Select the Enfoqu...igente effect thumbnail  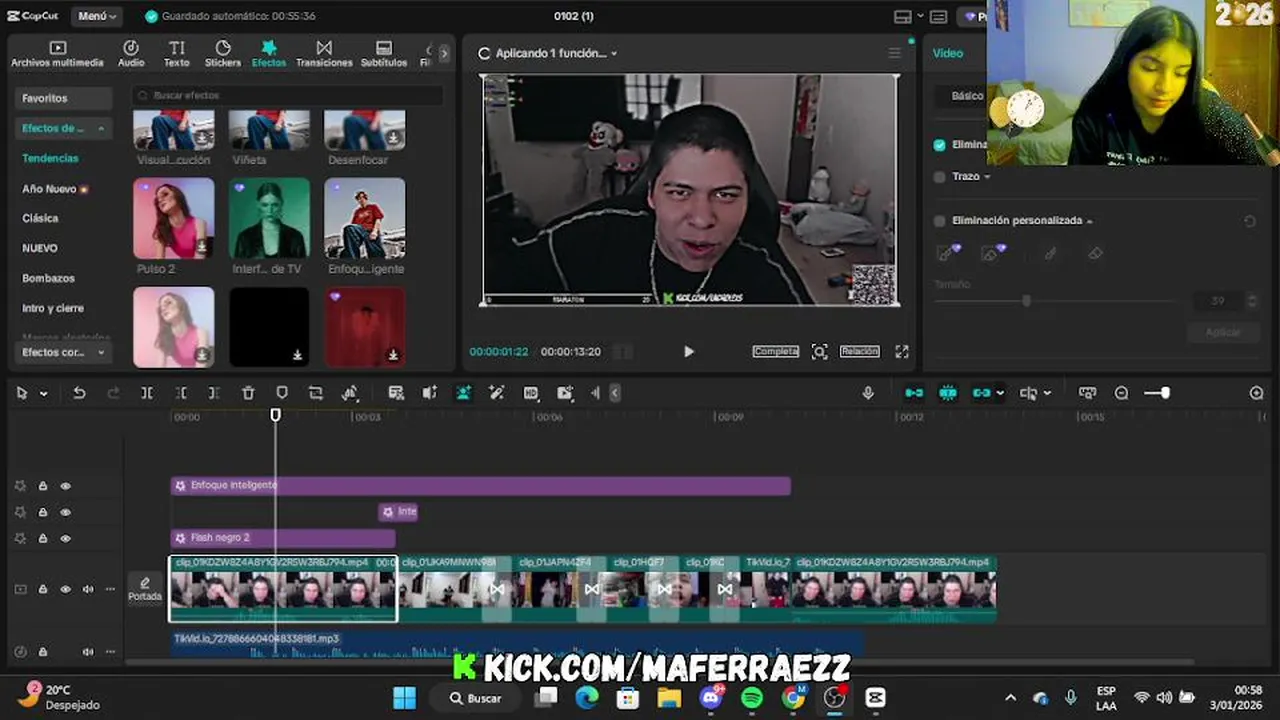pos(365,218)
